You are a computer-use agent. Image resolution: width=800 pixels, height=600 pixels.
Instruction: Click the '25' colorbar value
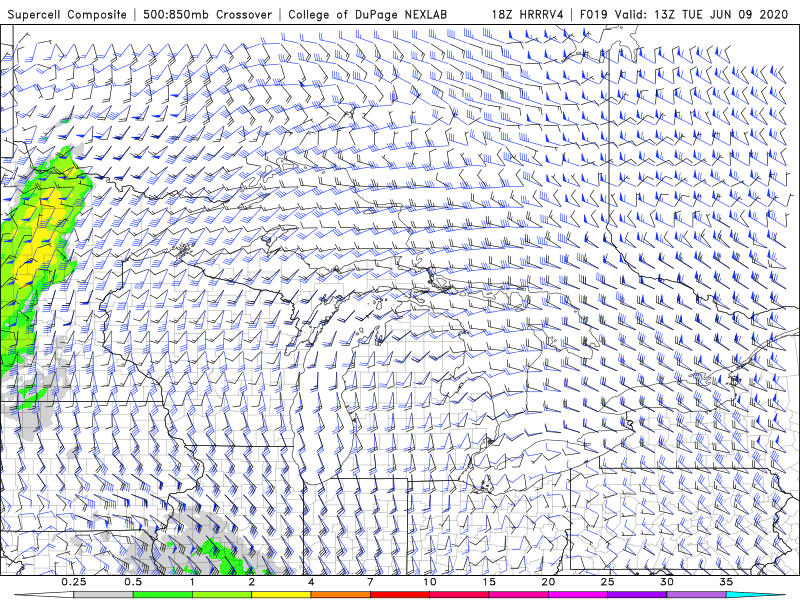click(608, 582)
